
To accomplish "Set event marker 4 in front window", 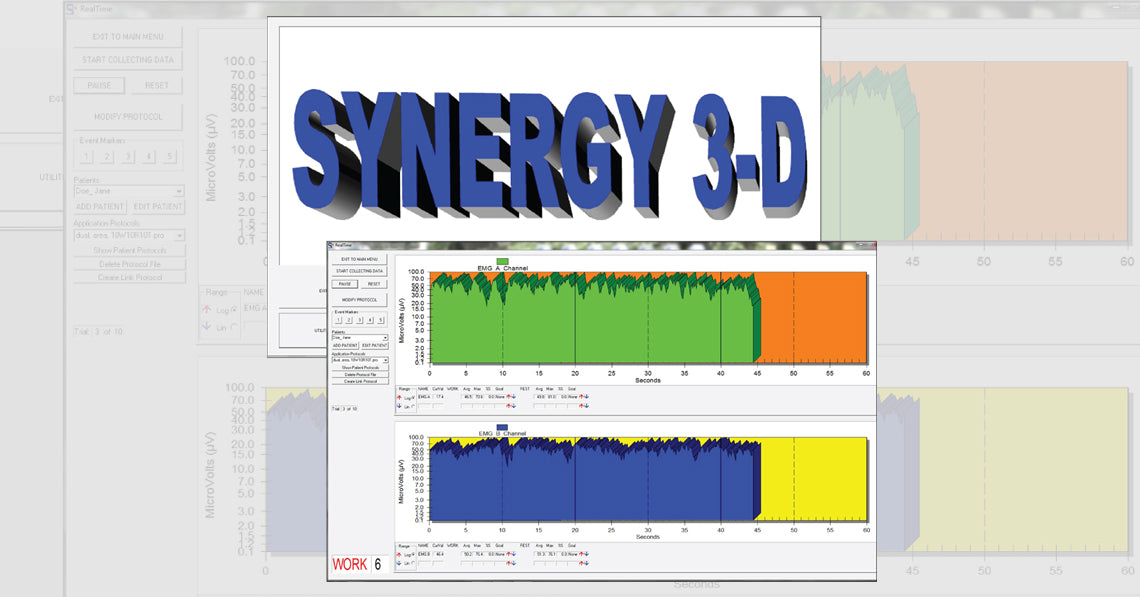I will point(370,320).
